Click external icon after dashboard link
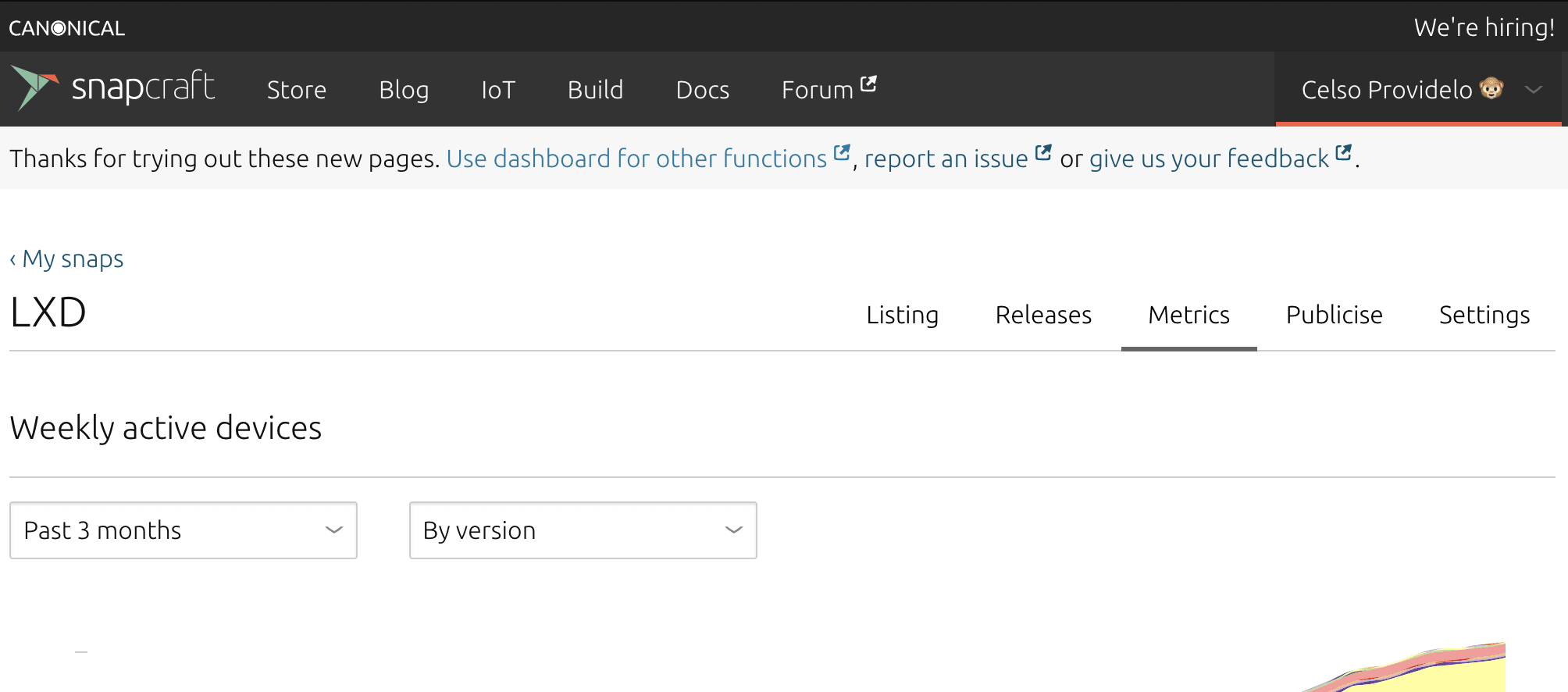This screenshot has width=1568, height=692. (841, 153)
